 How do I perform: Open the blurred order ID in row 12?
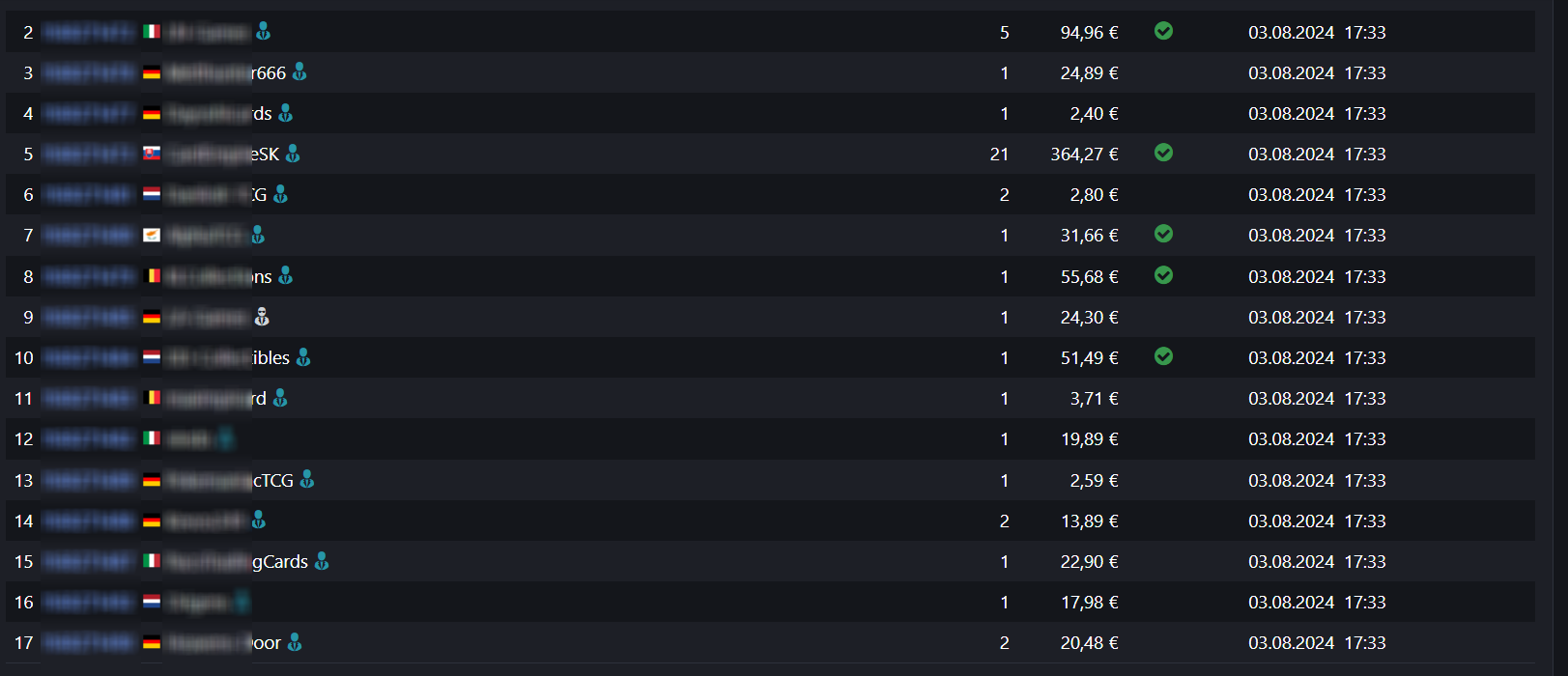(x=89, y=438)
